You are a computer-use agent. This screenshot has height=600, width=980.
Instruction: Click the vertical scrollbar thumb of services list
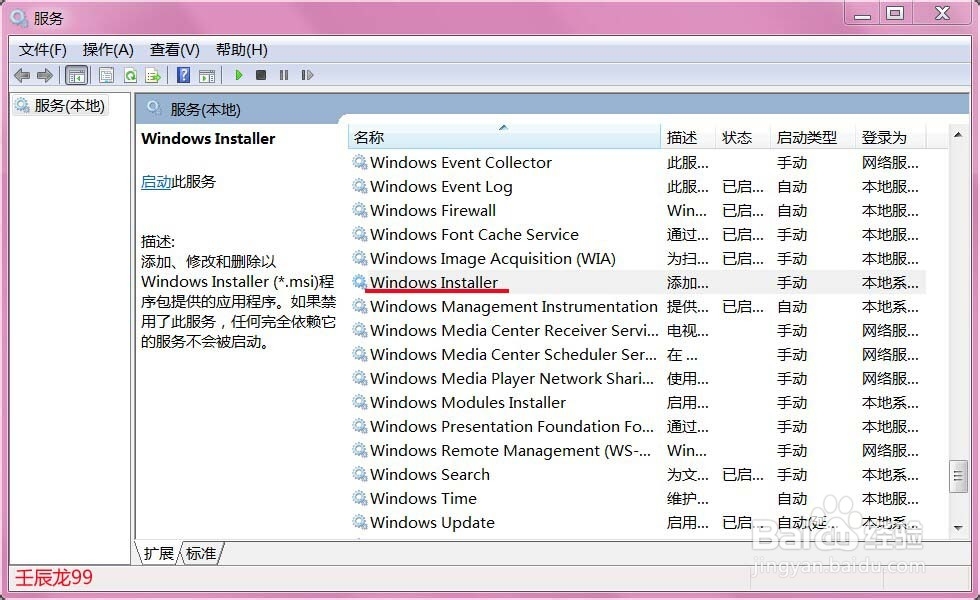pyautogui.click(x=958, y=476)
